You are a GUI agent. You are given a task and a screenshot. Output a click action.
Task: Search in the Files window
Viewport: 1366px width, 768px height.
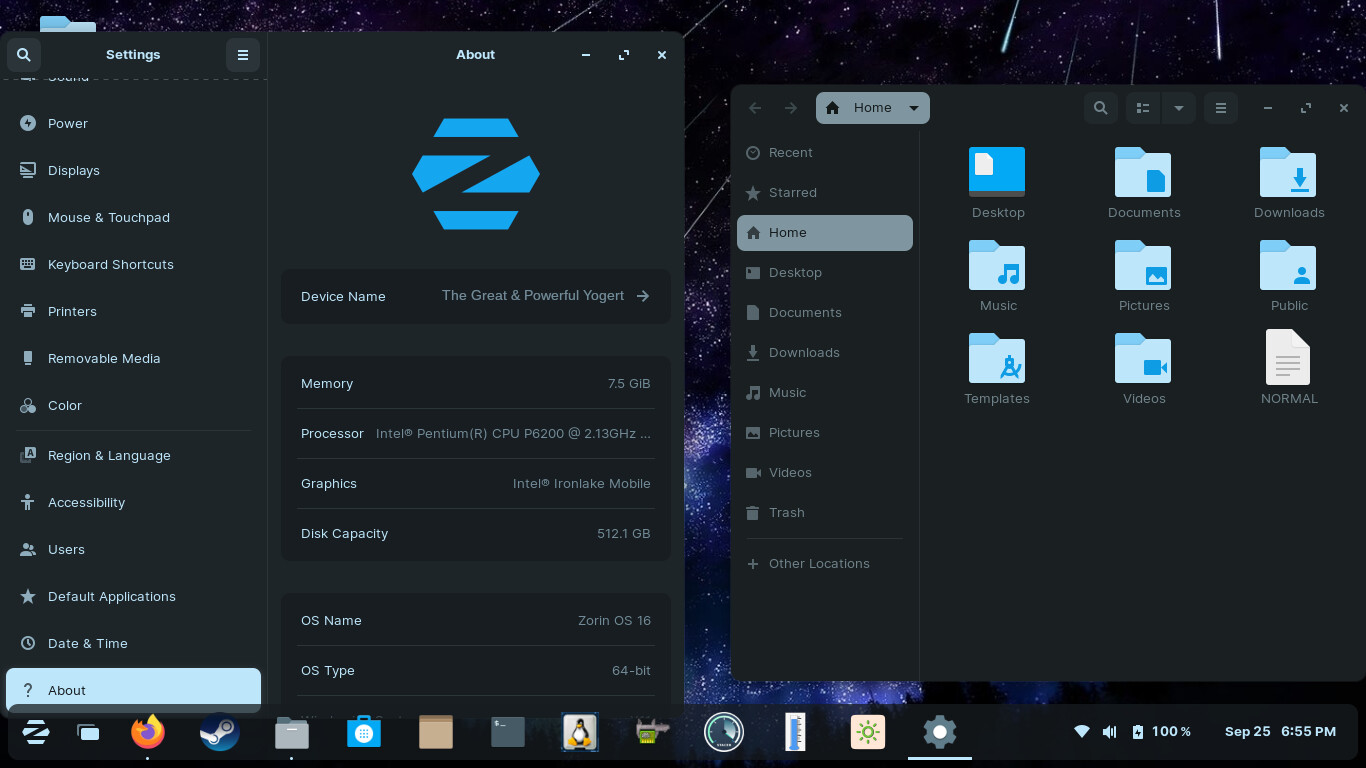click(x=1101, y=108)
